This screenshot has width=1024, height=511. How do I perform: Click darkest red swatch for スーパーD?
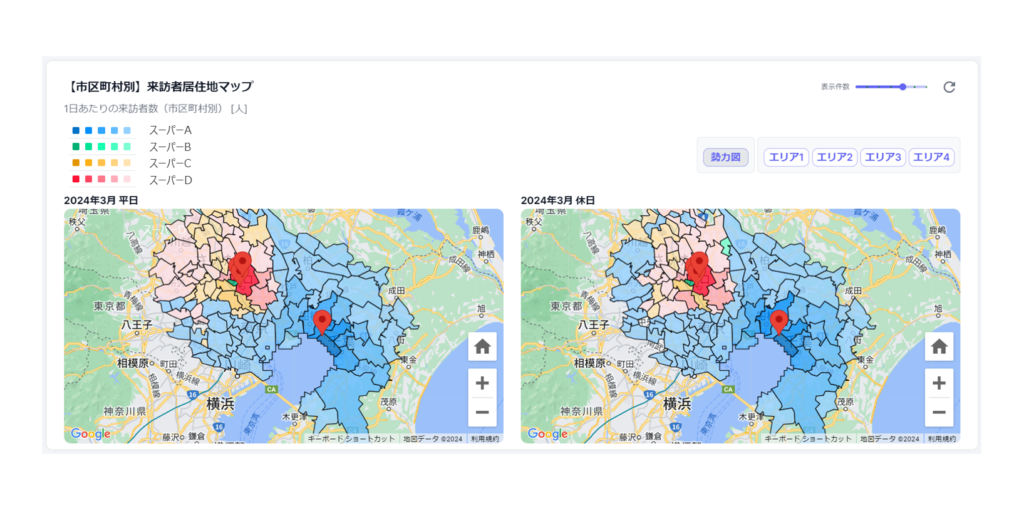click(76, 180)
